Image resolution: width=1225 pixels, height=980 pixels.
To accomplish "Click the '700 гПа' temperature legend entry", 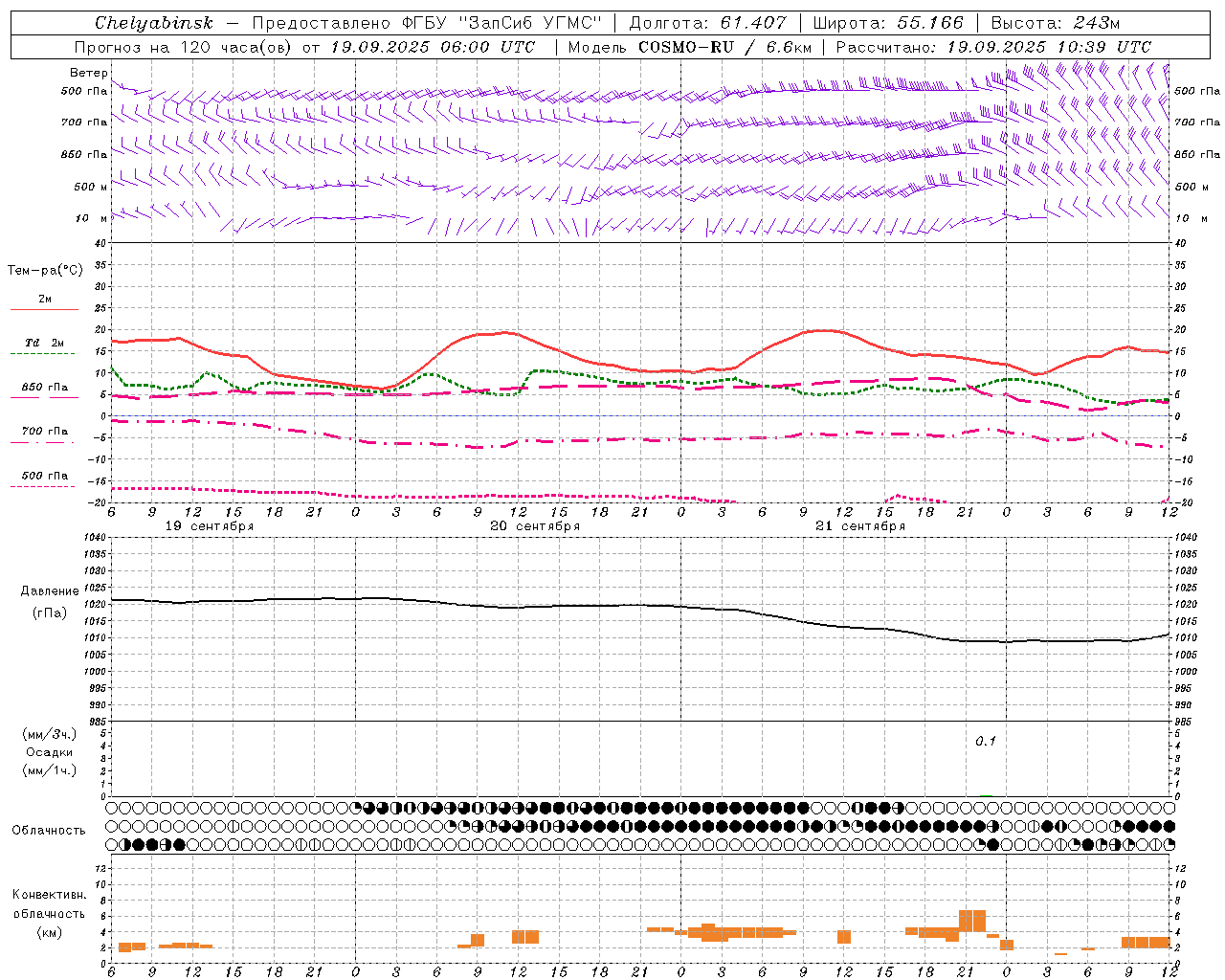I will point(44,432).
